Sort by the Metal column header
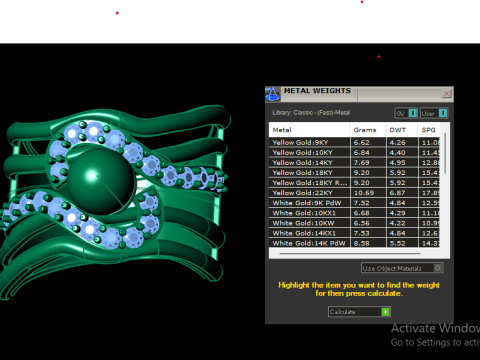 click(309, 130)
